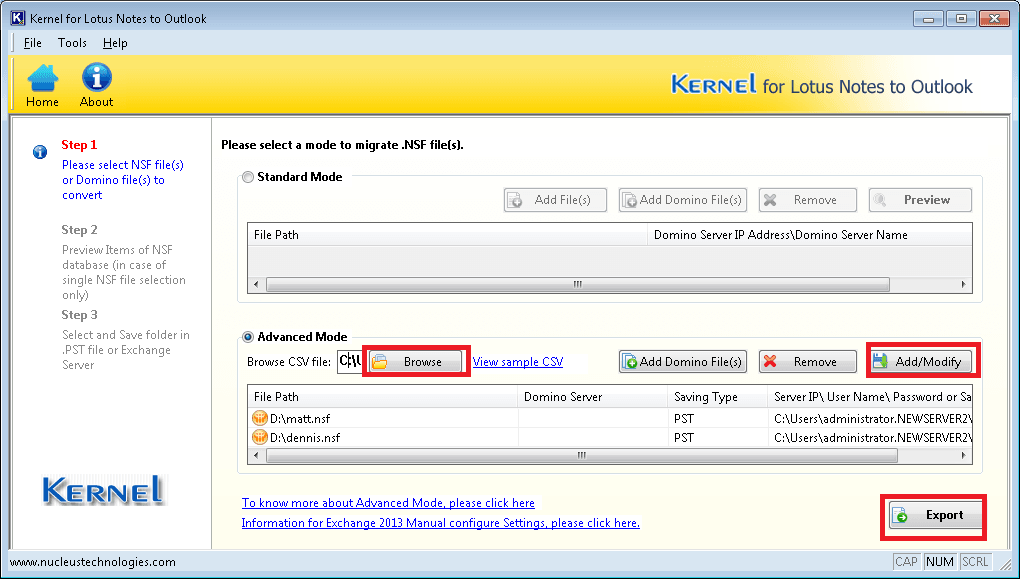Click the disabled Add File(s) button
1020x579 pixels.
[555, 200]
